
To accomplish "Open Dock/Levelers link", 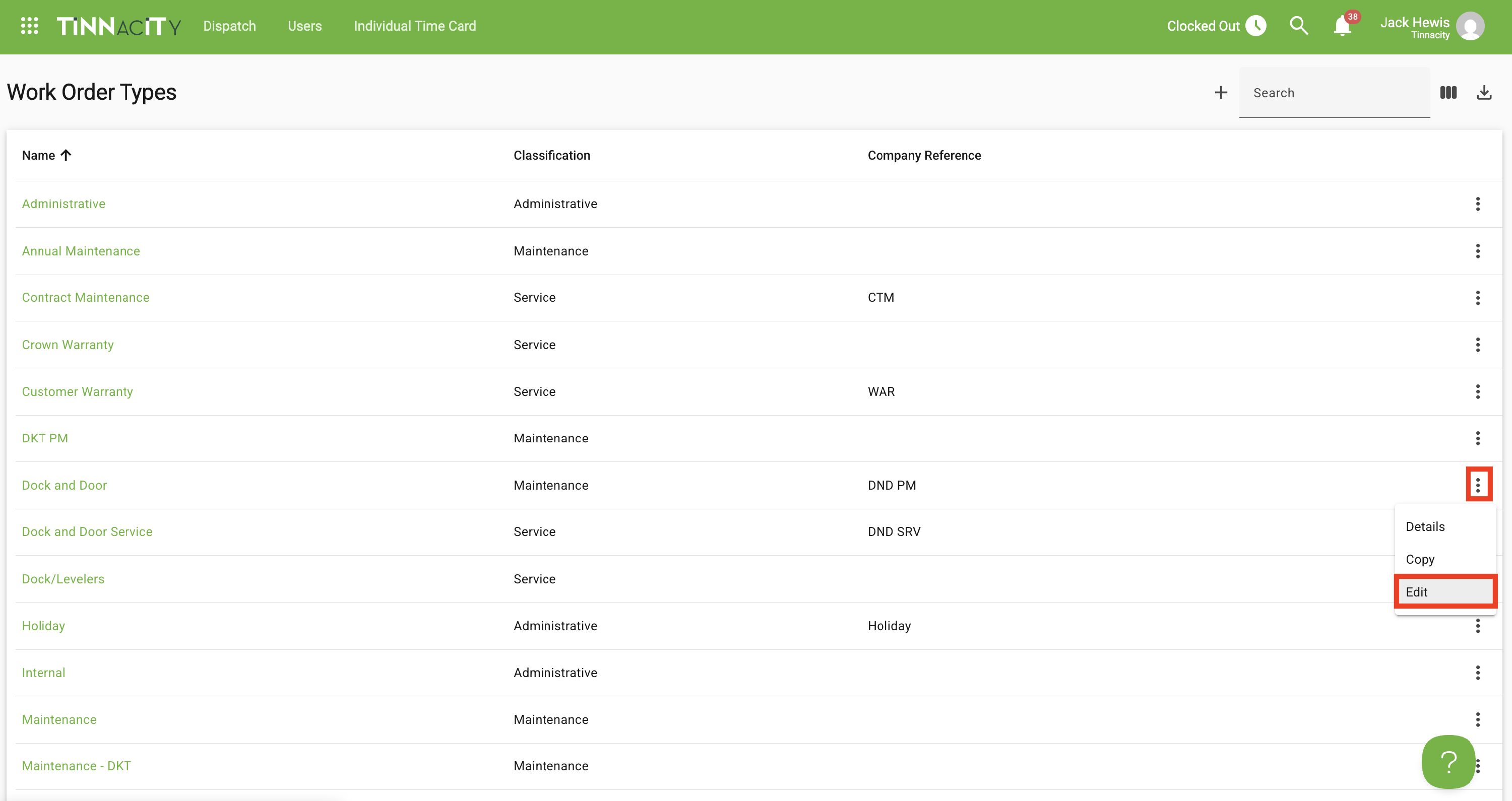I will 63,579.
